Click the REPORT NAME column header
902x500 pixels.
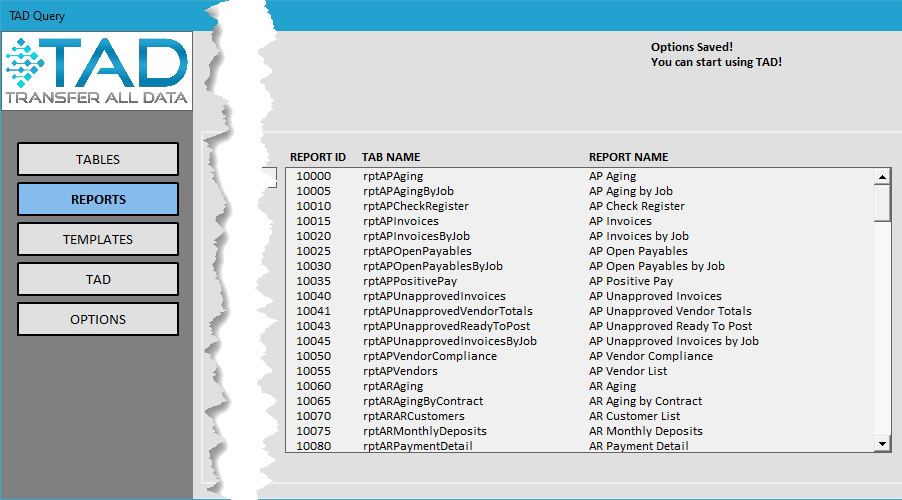628,157
